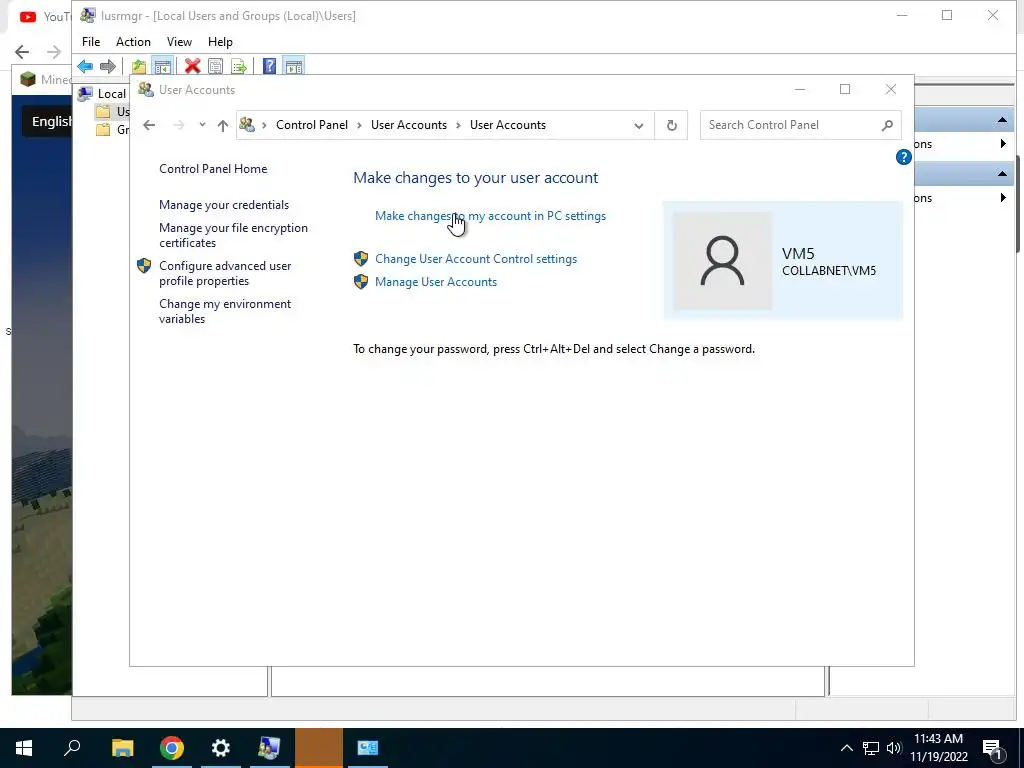This screenshot has width=1024, height=768.
Task: Click the VM5 account picture
Action: (722, 261)
